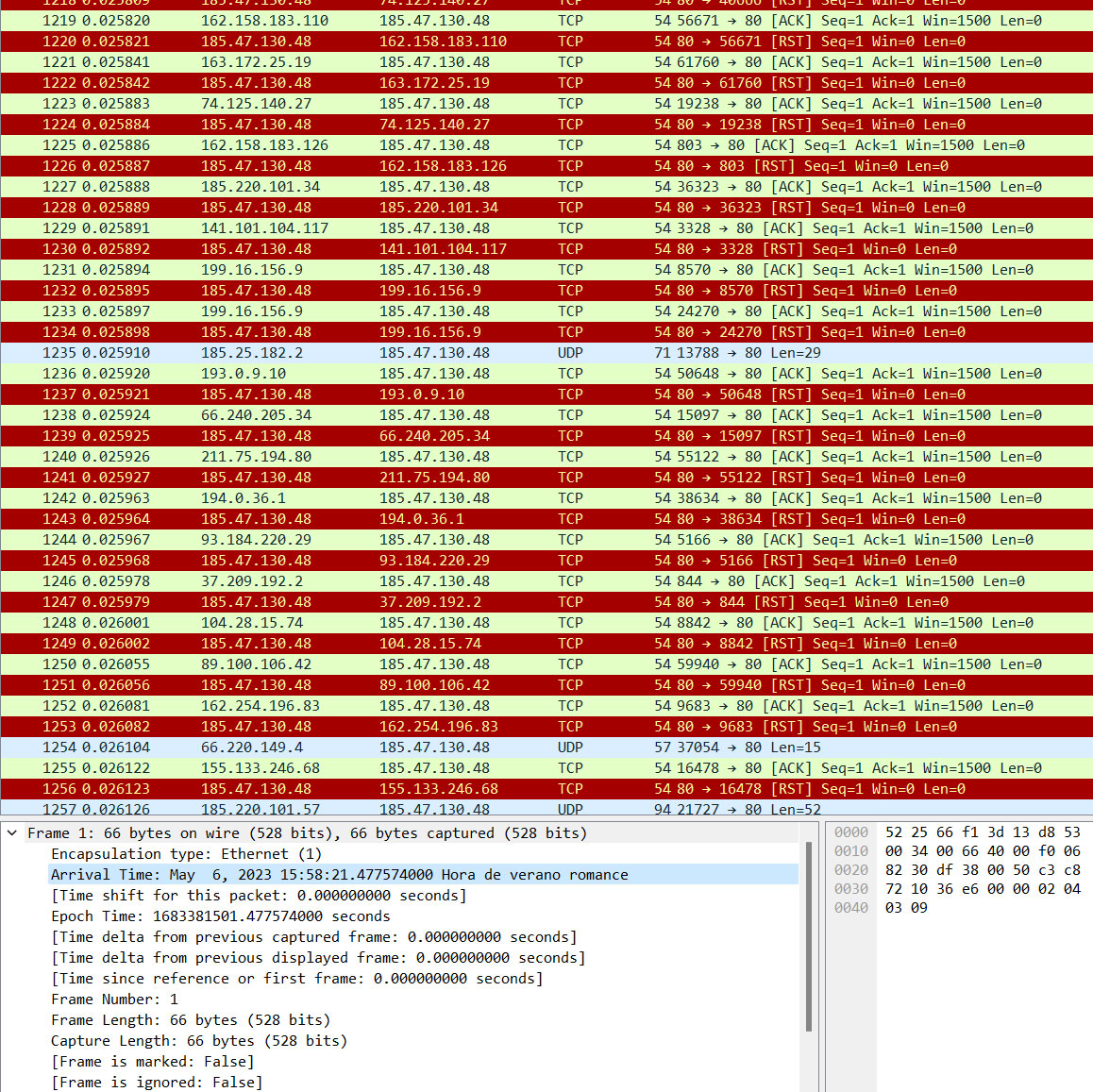The height and width of the screenshot is (1092, 1093).
Task: Select the Arrival Time detail field
Action: click(339, 875)
